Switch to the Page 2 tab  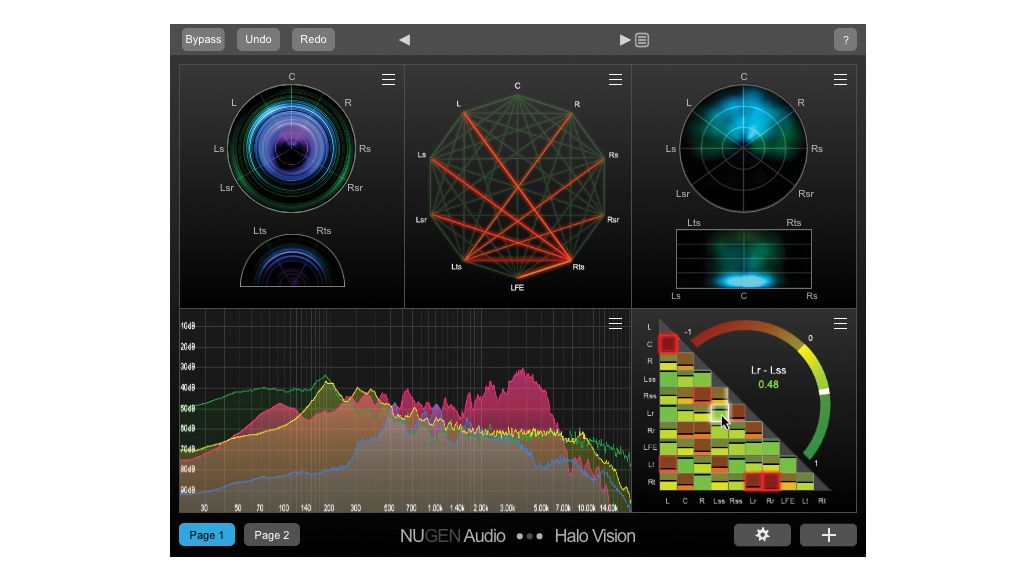[x=271, y=535]
